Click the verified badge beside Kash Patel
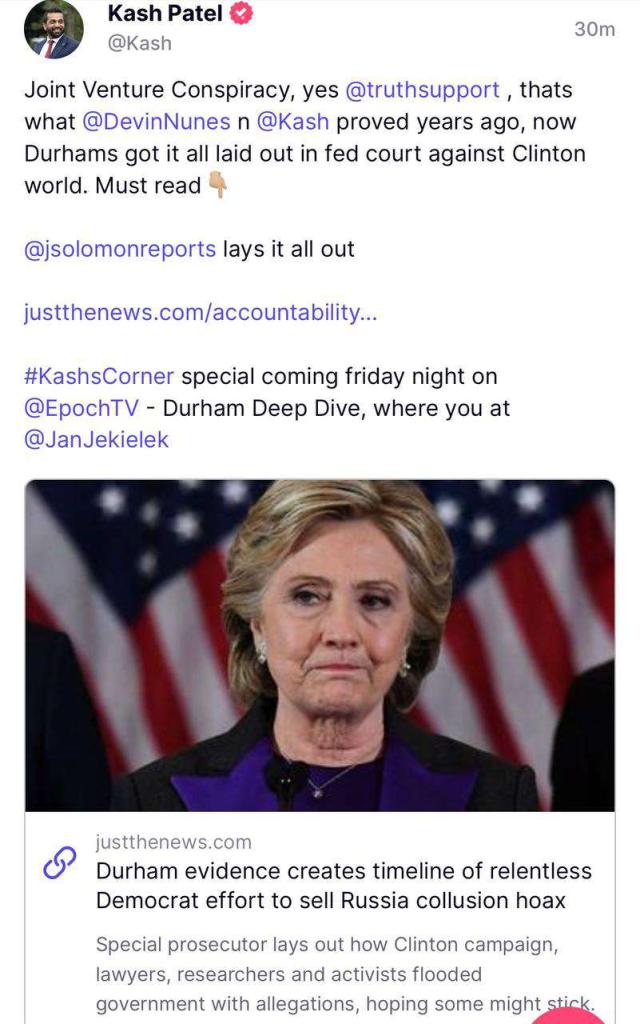Image resolution: width=640 pixels, height=1024 pixels. tap(242, 13)
